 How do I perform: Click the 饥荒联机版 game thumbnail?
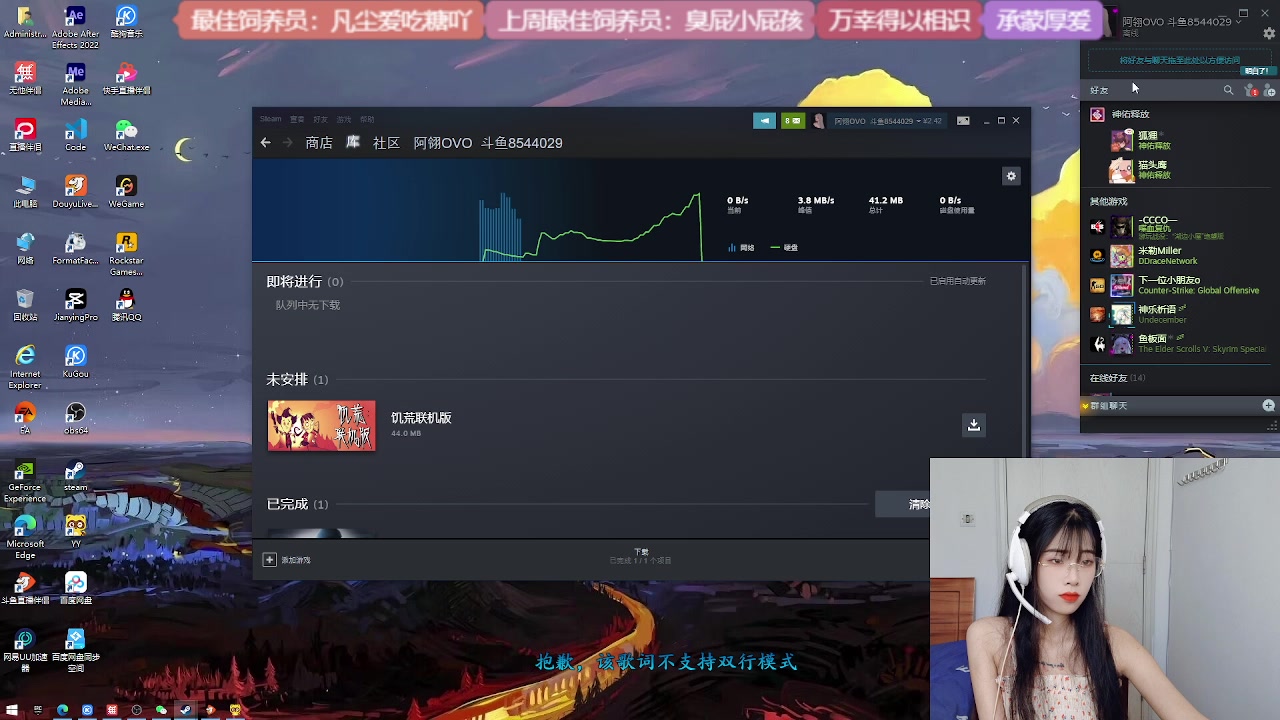point(322,425)
